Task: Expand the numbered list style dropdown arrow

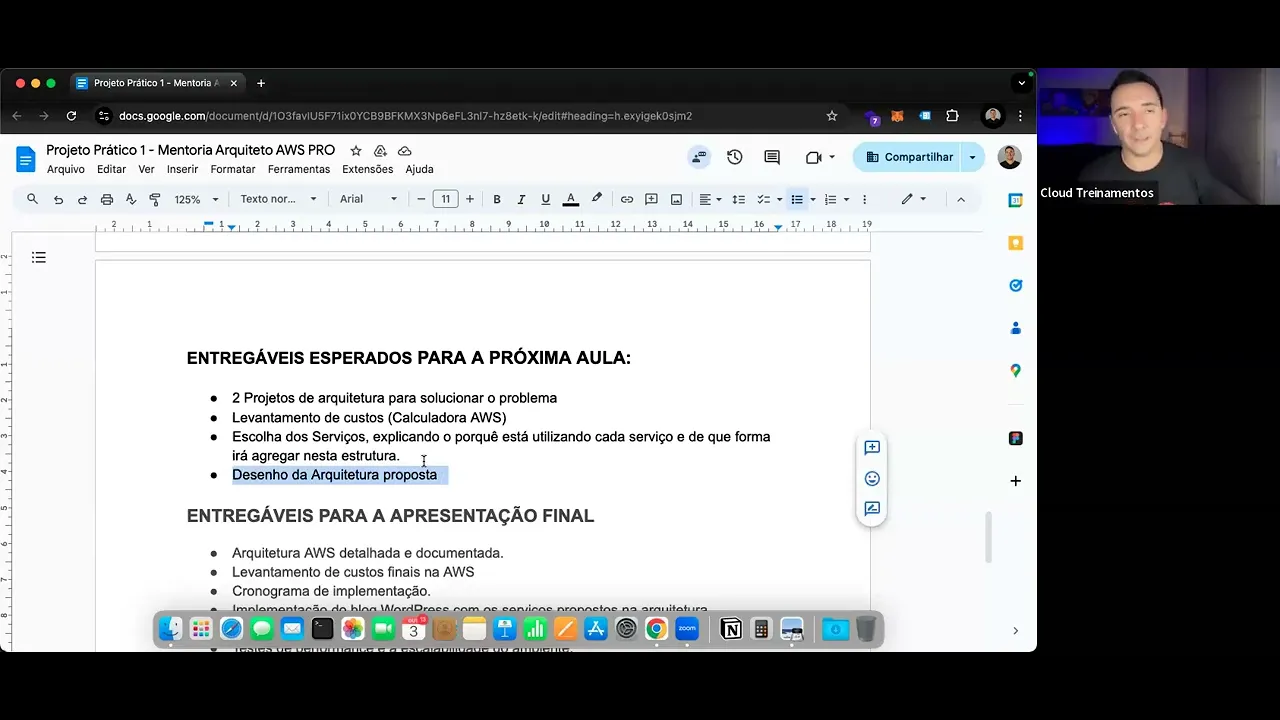Action: coord(846,199)
